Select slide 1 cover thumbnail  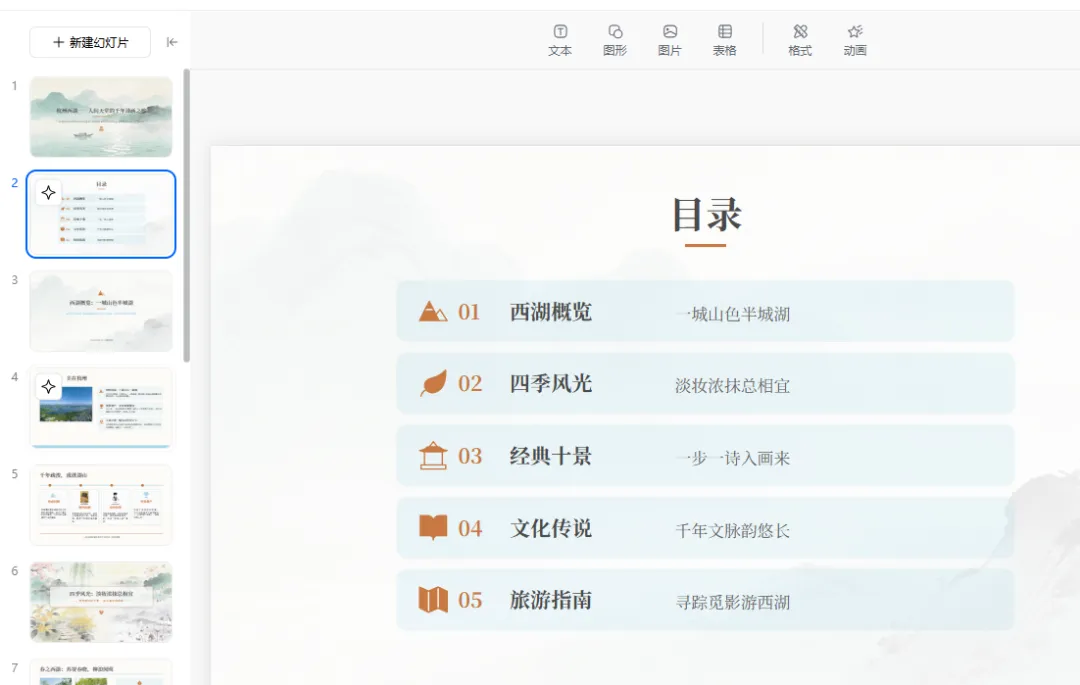[x=101, y=117]
